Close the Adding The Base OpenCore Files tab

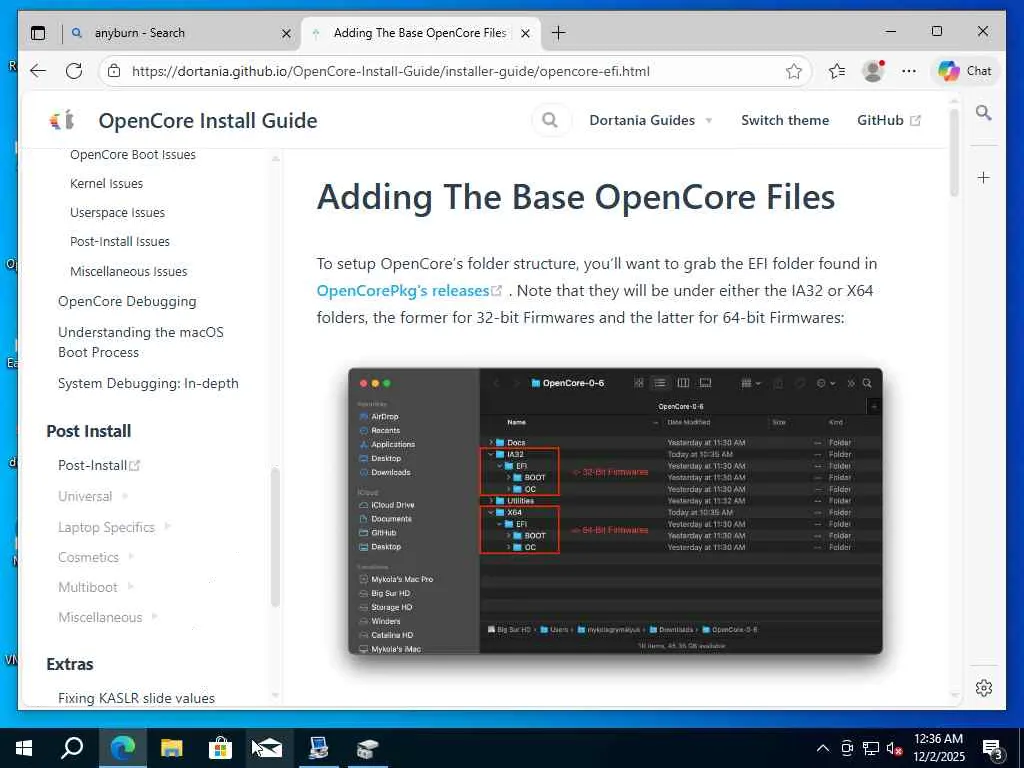pos(525,33)
